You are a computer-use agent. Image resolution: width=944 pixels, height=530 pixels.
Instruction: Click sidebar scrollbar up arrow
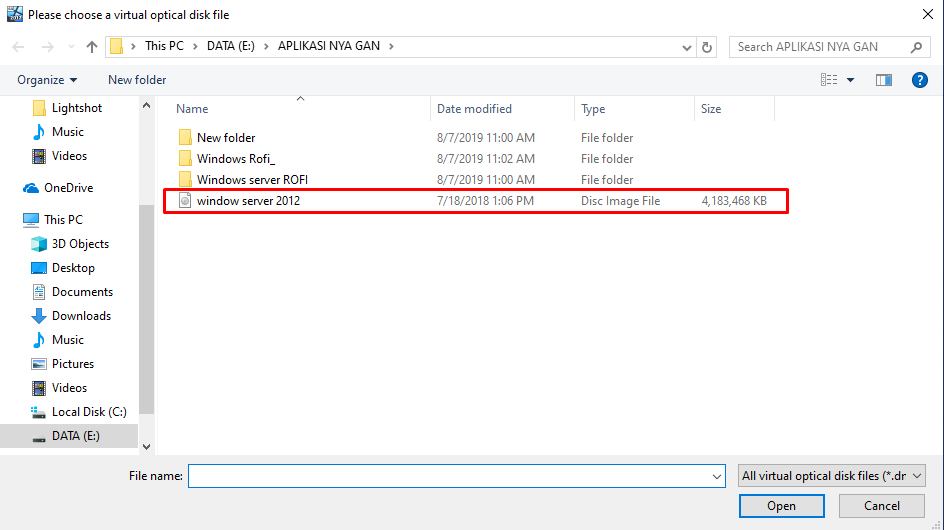click(146, 105)
